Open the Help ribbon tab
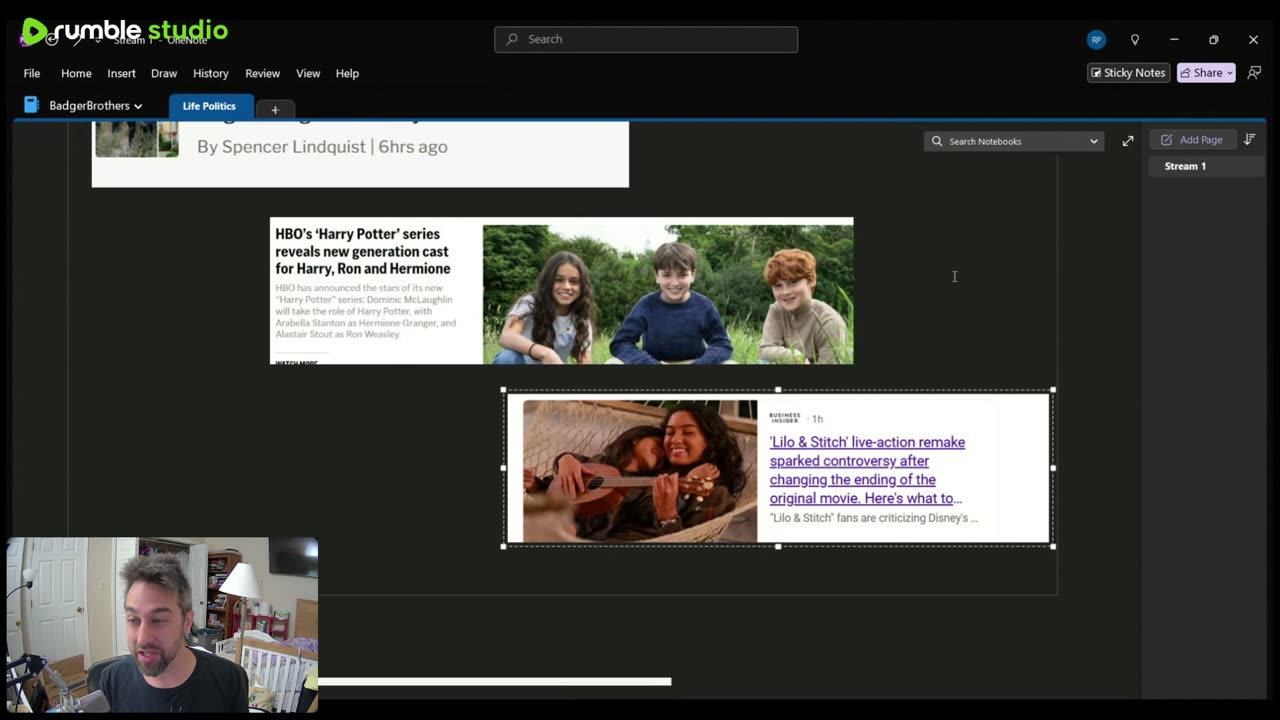1280x720 pixels. 347,73
